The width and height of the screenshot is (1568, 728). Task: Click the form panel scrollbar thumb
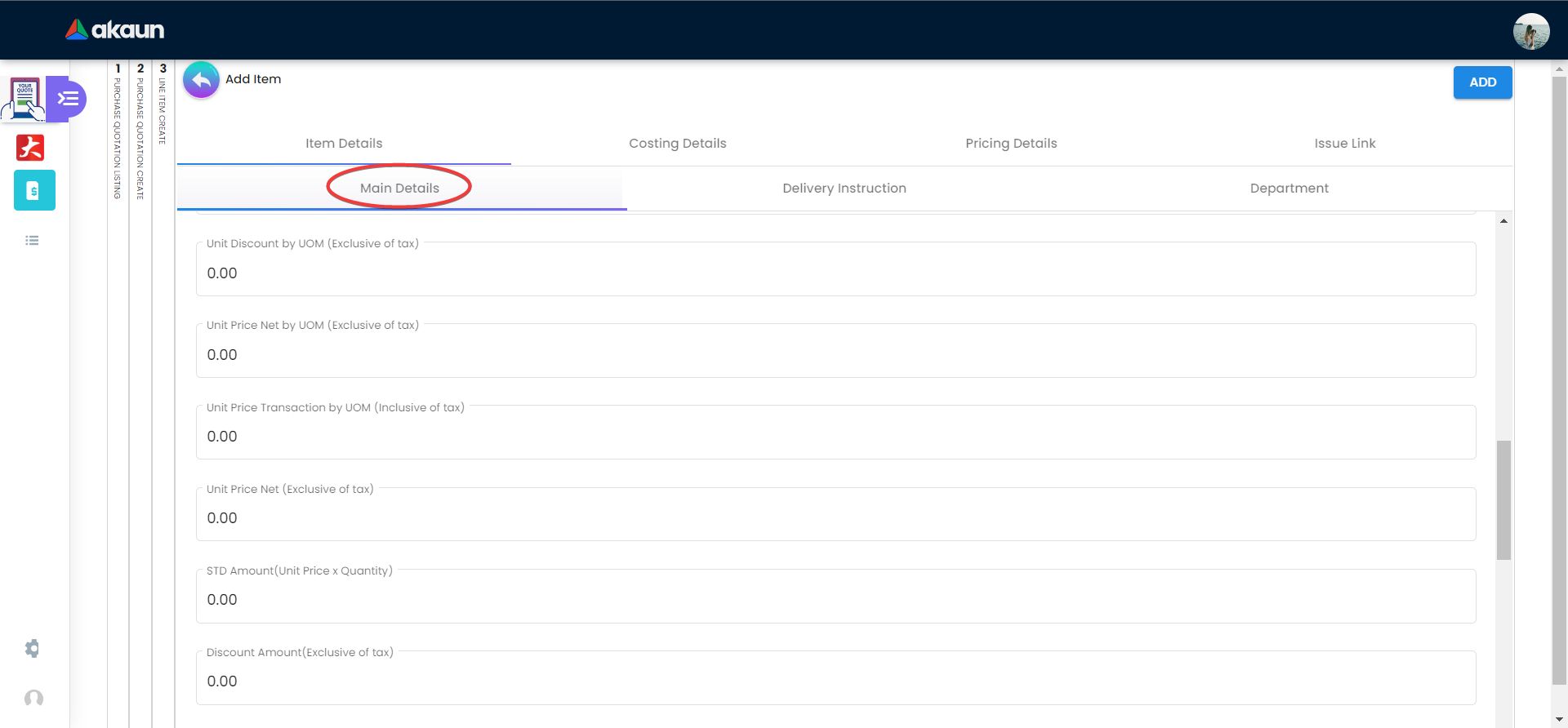pos(1503,500)
